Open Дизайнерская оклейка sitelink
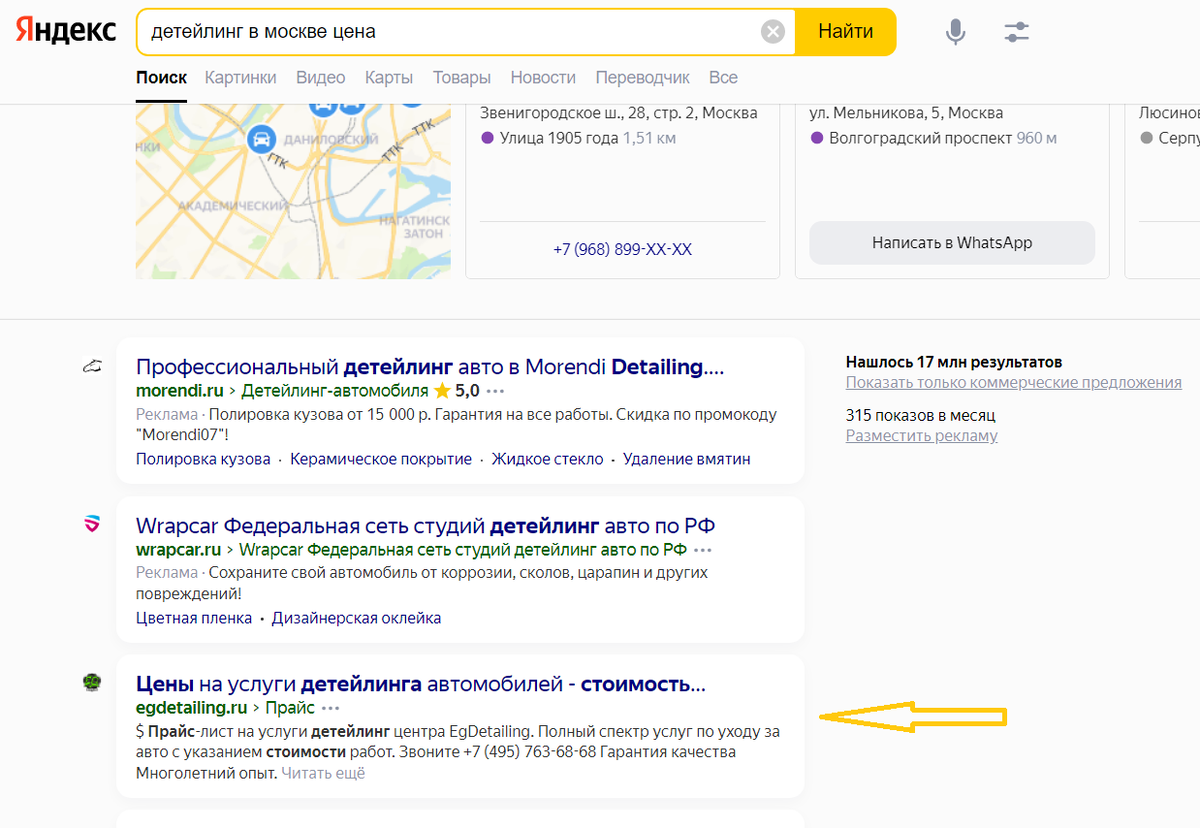The image size is (1200, 828). pyautogui.click(x=356, y=618)
